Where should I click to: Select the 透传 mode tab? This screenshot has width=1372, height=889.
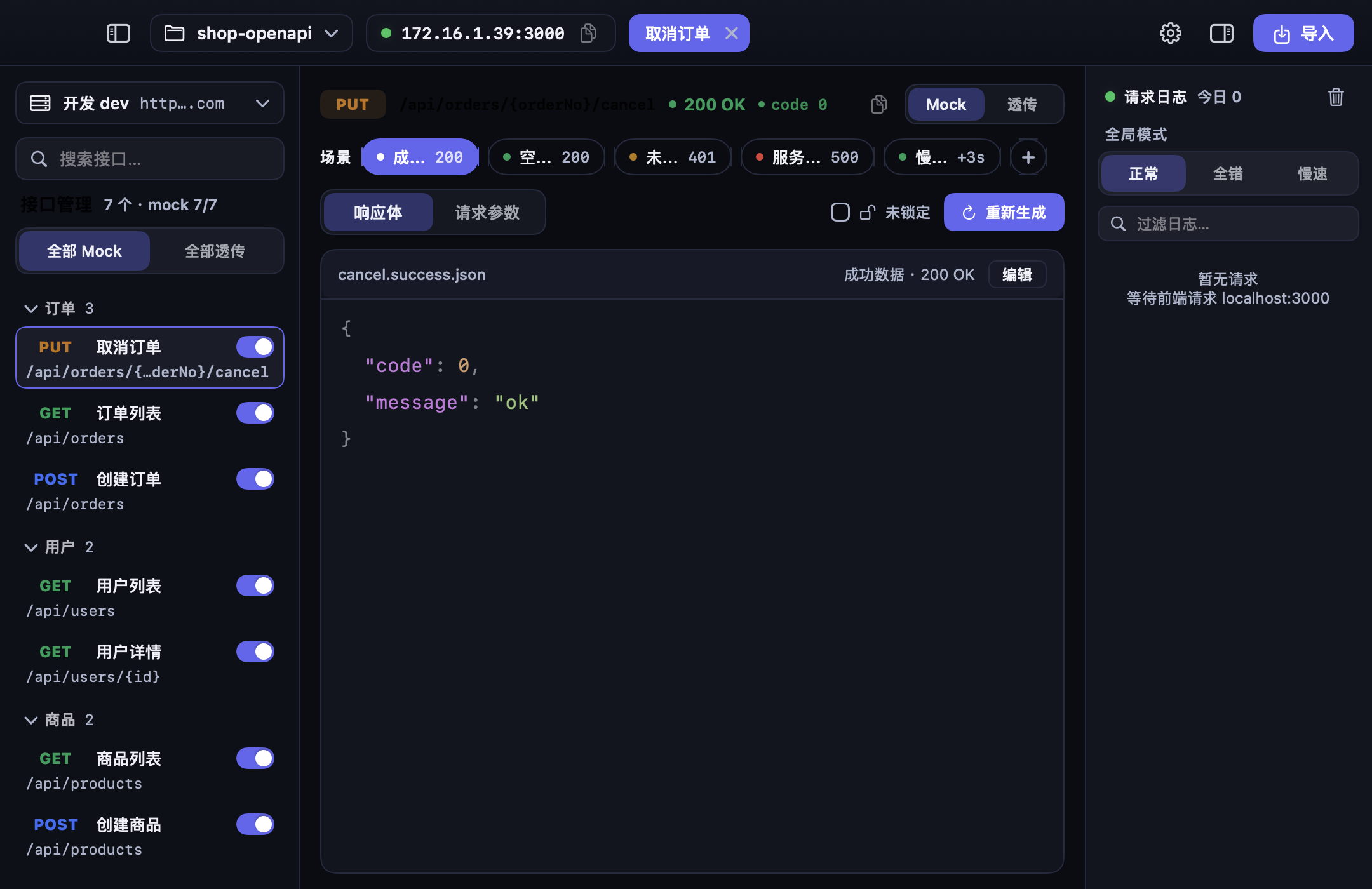pyautogui.click(x=1022, y=104)
